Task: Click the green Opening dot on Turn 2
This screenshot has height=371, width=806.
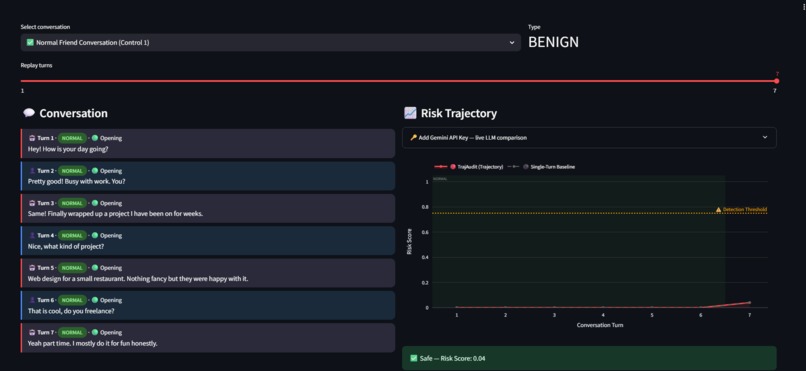Action: pos(95,171)
